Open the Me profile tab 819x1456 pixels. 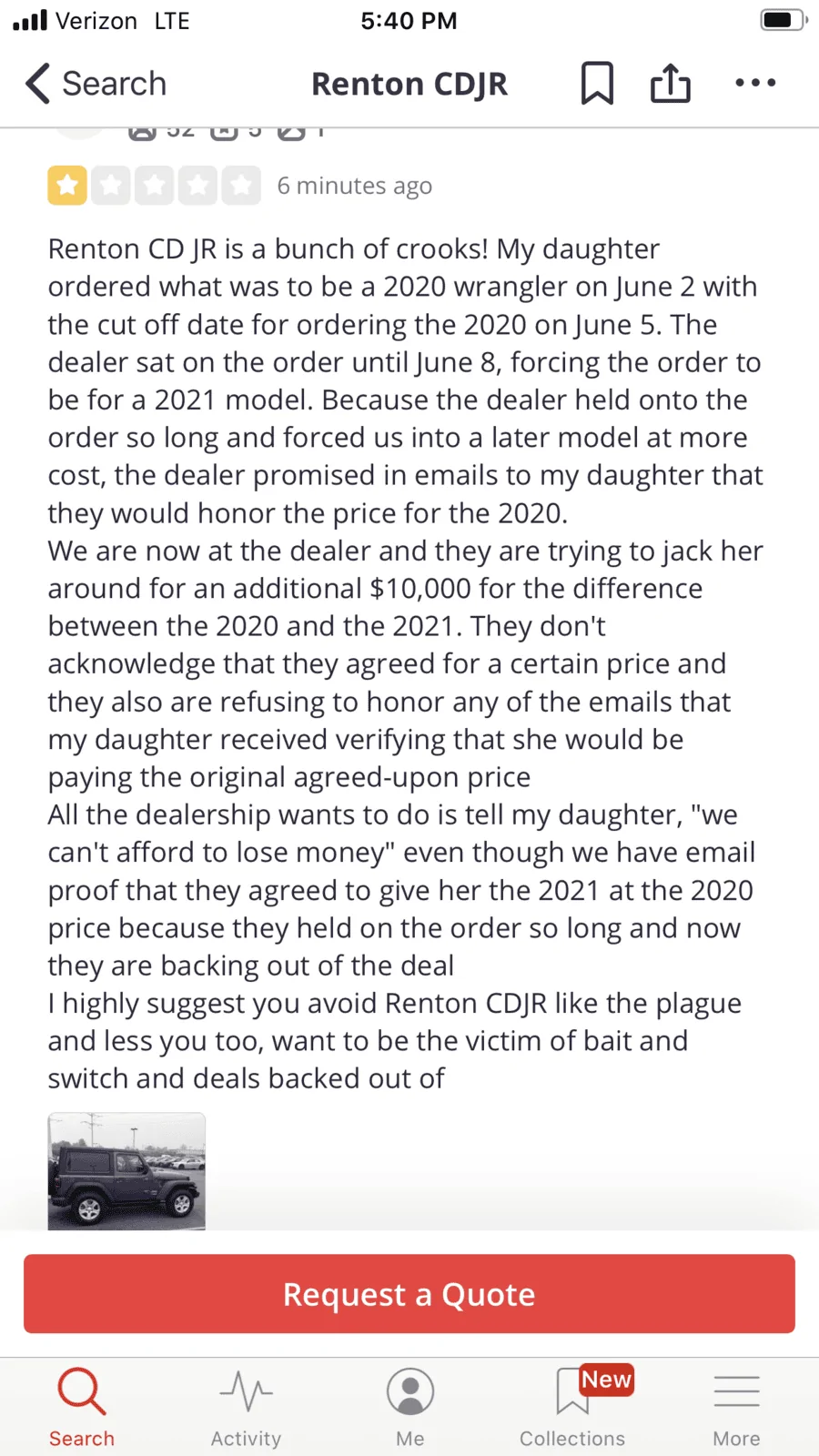[x=409, y=1407]
